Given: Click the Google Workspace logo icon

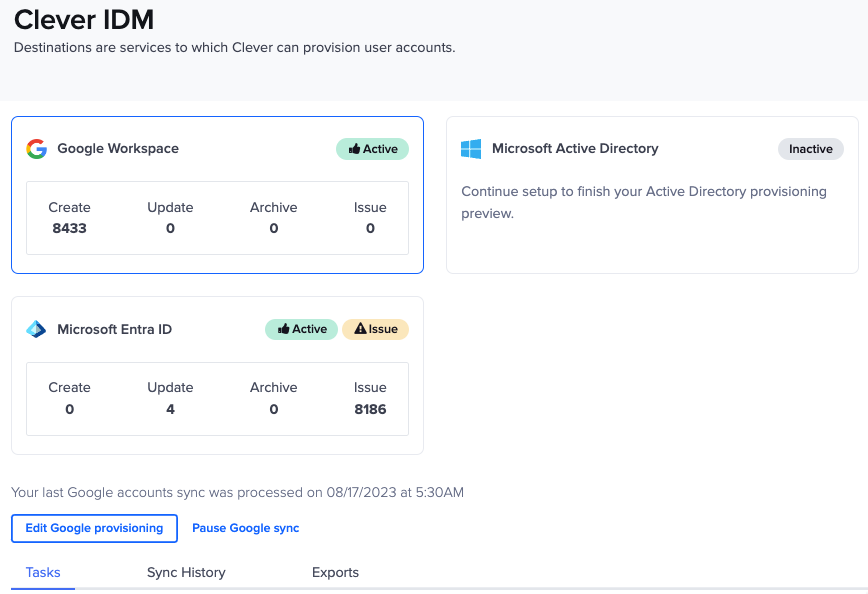Looking at the screenshot, I should click(x=36, y=148).
